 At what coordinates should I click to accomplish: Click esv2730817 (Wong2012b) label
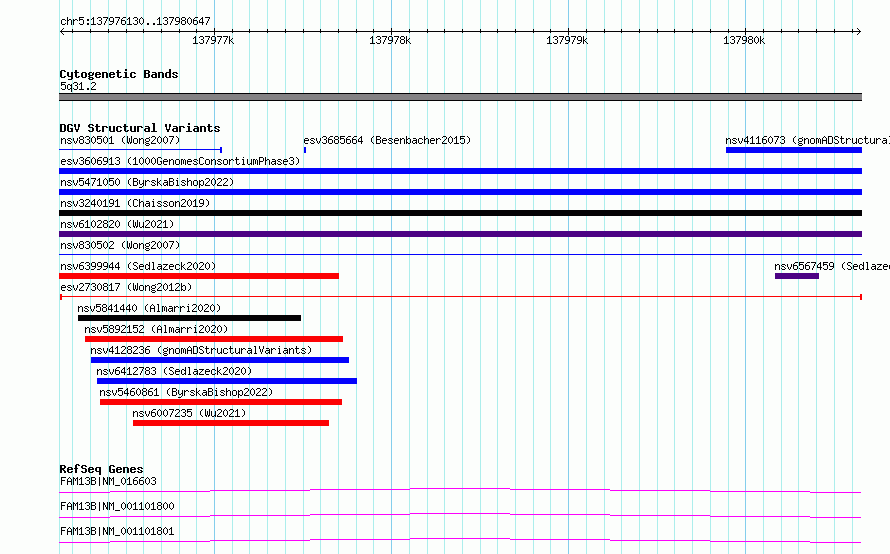(126, 287)
